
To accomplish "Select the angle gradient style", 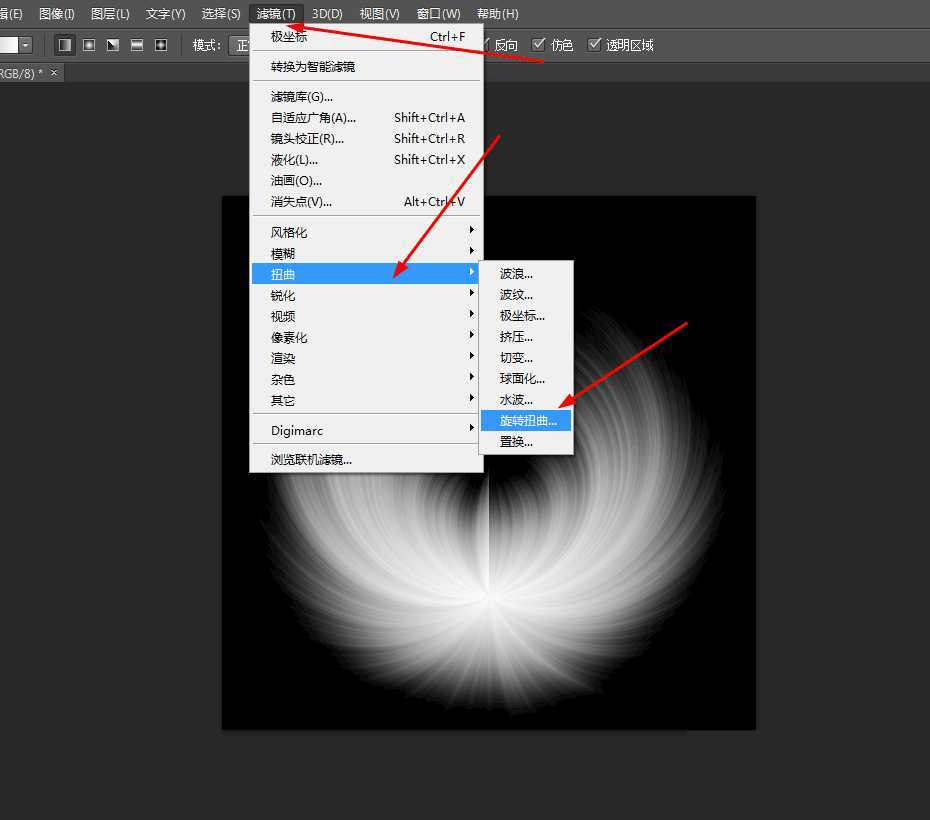I will [x=112, y=44].
